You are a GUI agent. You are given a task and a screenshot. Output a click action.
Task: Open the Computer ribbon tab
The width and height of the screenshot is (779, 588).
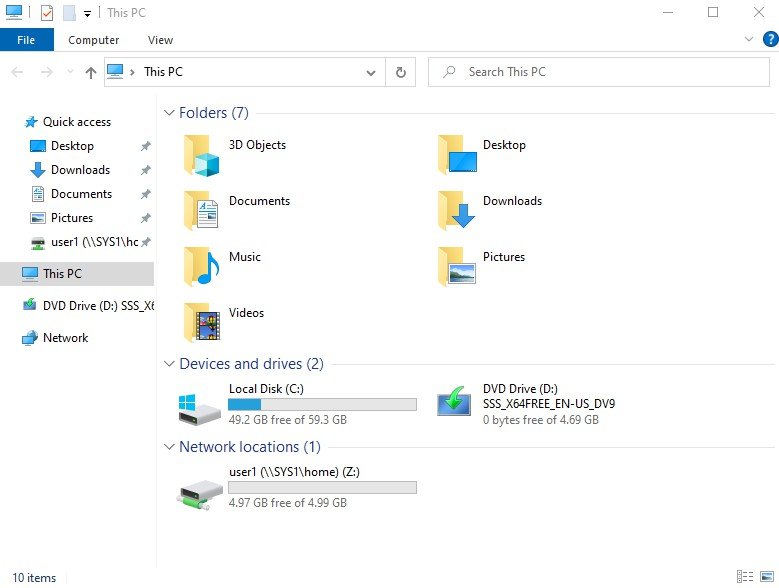(93, 40)
